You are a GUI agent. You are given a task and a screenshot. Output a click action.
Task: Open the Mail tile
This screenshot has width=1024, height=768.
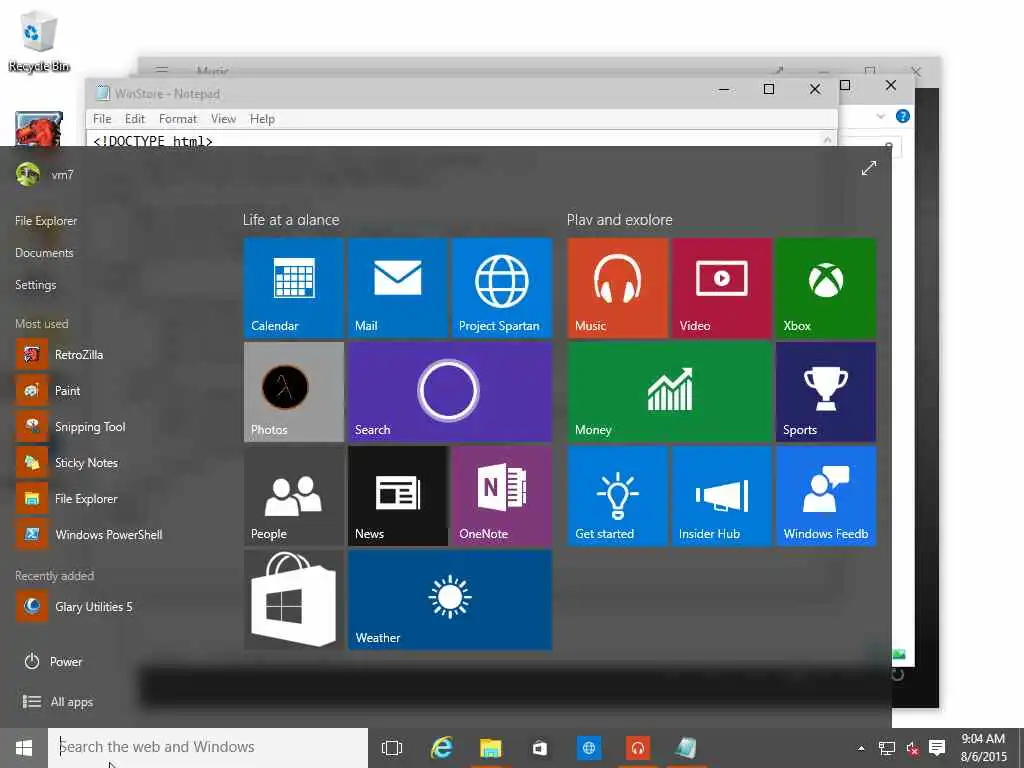(x=397, y=287)
